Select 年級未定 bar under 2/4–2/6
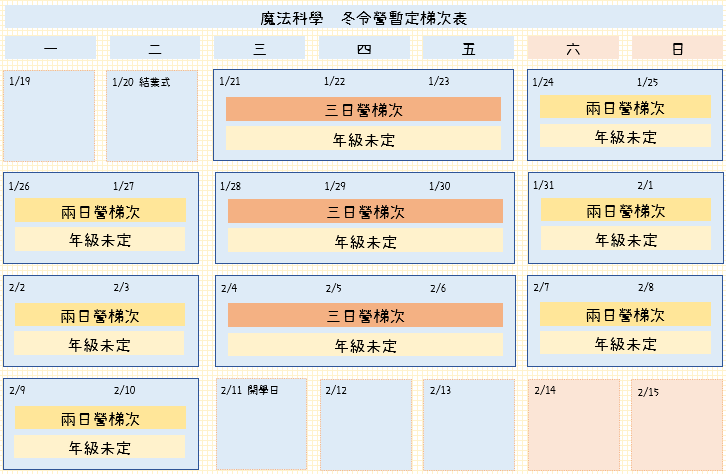Image resolution: width=726 pixels, height=474 pixels. pyautogui.click(x=365, y=344)
